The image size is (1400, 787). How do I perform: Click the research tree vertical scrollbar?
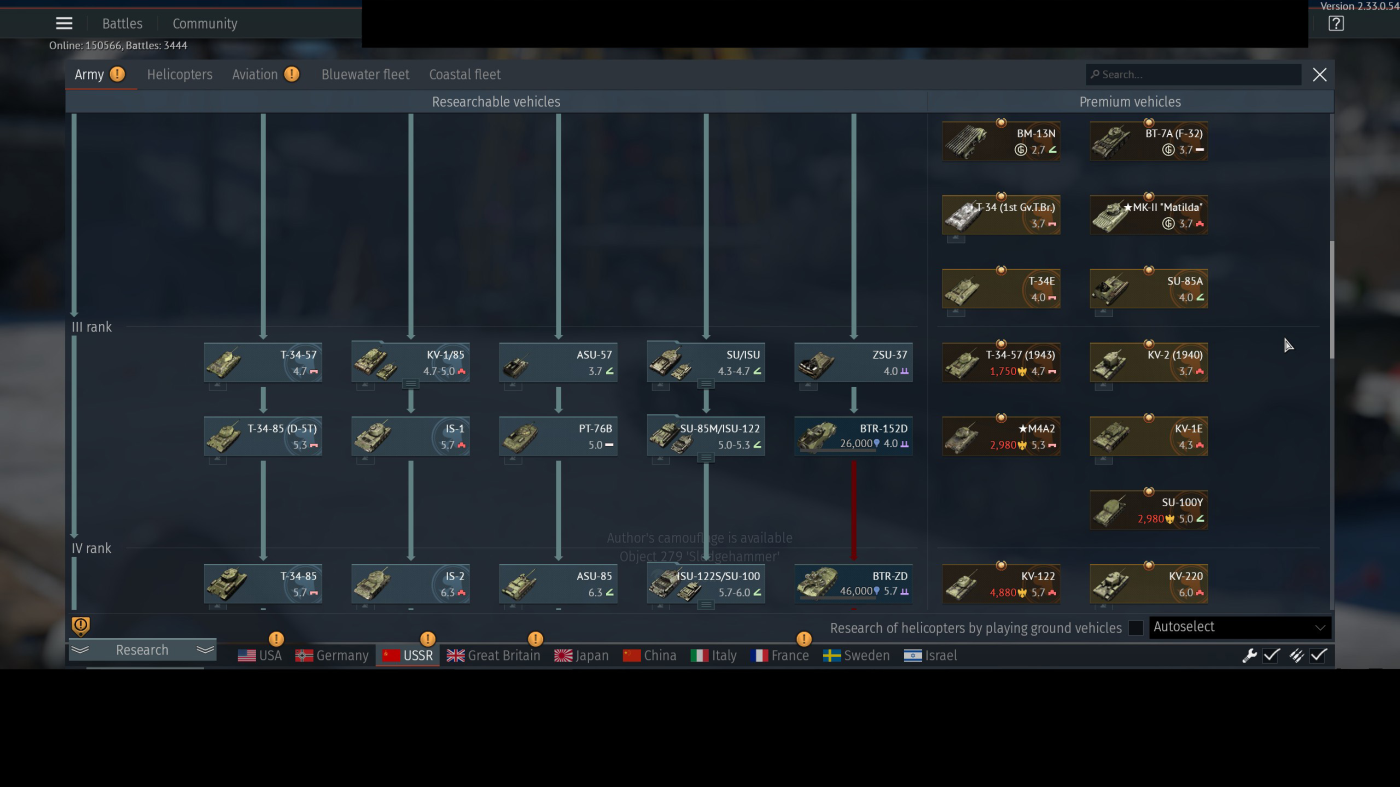click(x=1332, y=300)
